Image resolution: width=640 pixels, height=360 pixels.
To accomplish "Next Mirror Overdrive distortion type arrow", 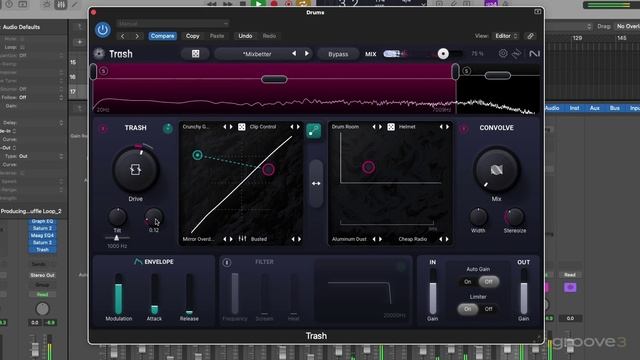I will point(231,239).
